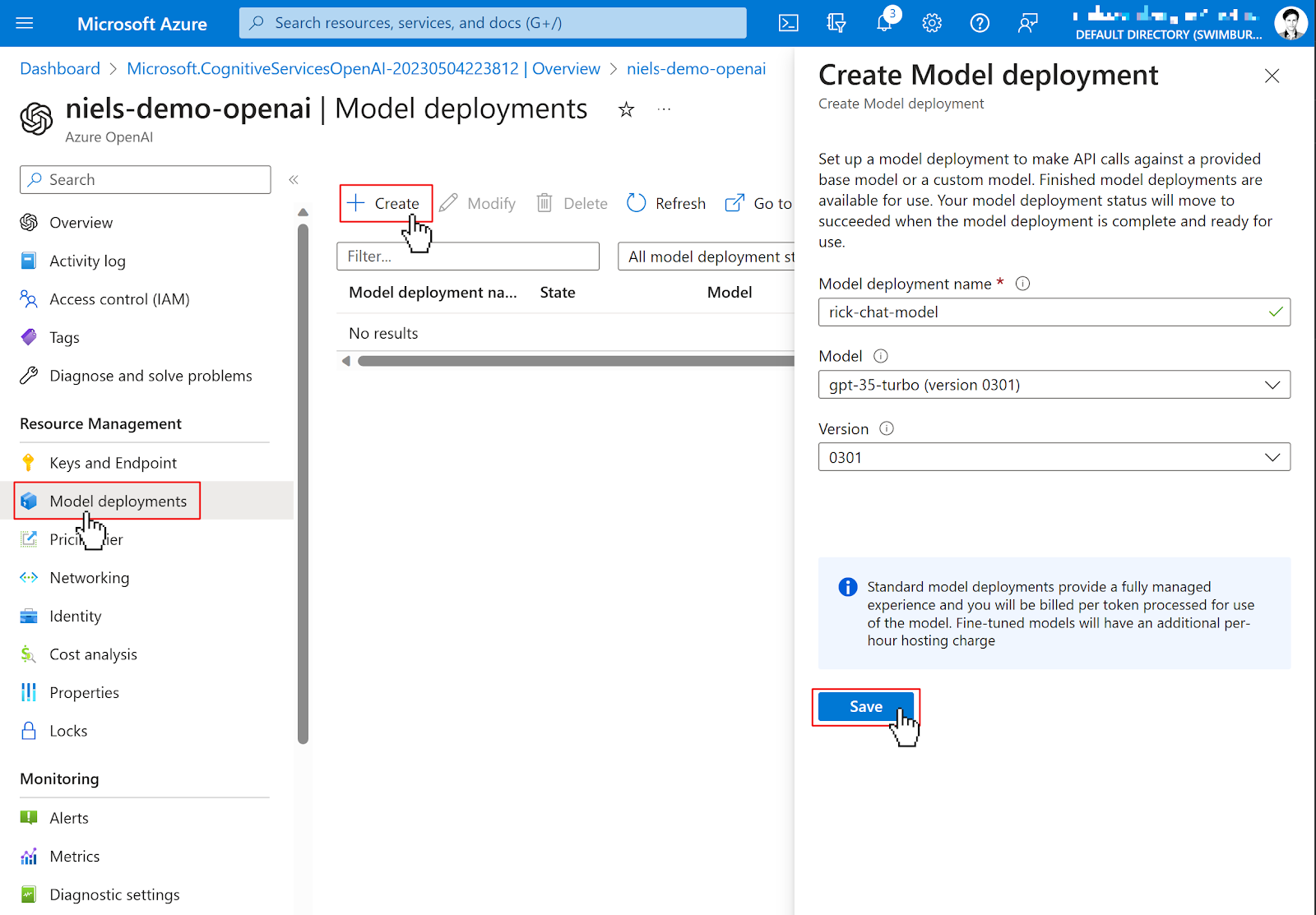
Task: Open portal settings via the gear icon
Action: tap(932, 23)
